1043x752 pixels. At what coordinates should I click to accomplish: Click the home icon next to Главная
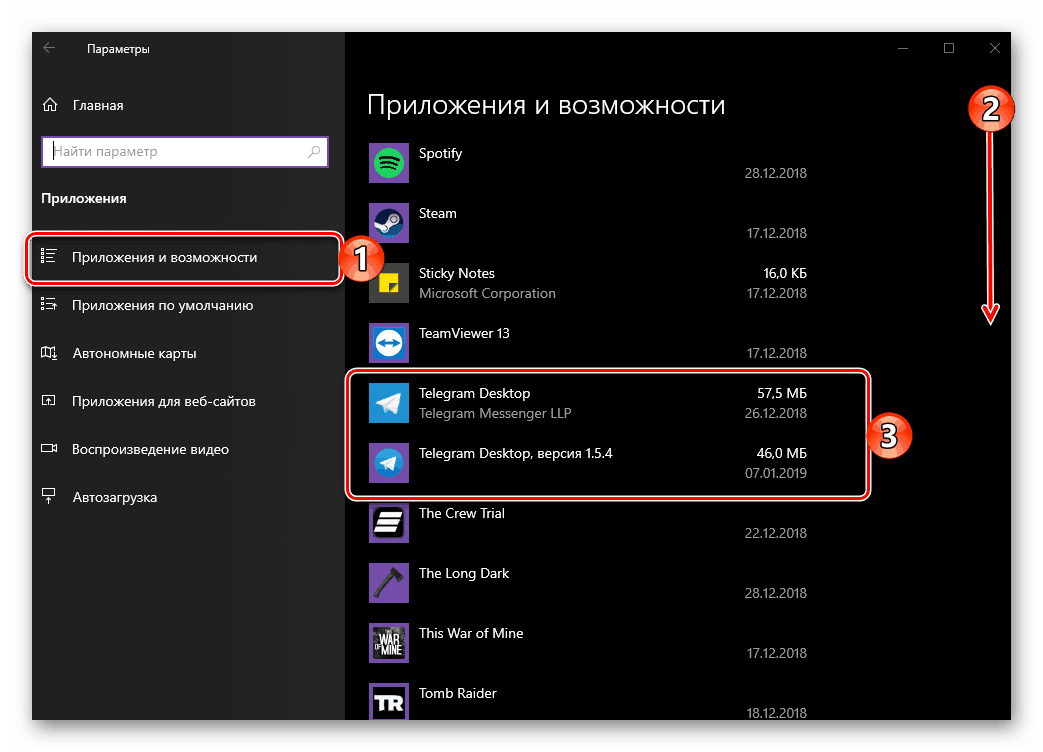pyautogui.click(x=48, y=104)
